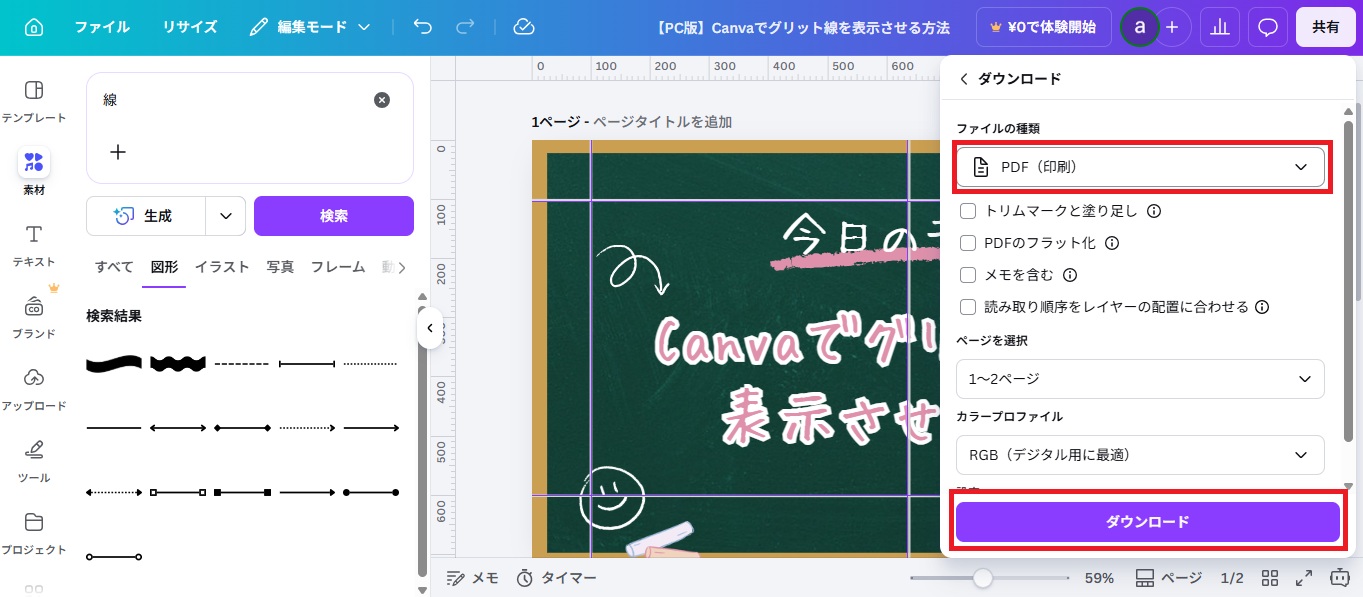Open the comments speech bubble icon
This screenshot has height=597, width=1363.
tap(1268, 28)
